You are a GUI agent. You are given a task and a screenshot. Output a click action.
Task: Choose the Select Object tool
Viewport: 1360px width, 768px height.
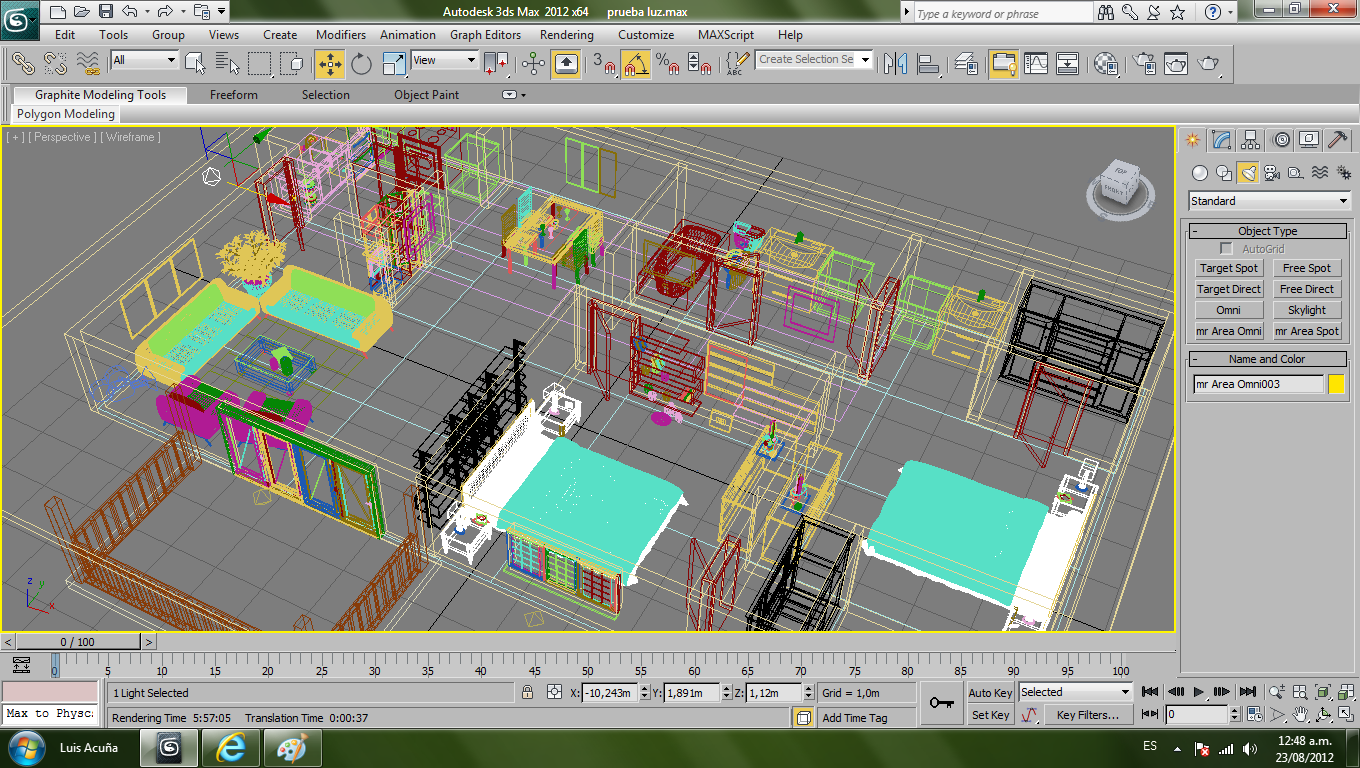[x=196, y=64]
